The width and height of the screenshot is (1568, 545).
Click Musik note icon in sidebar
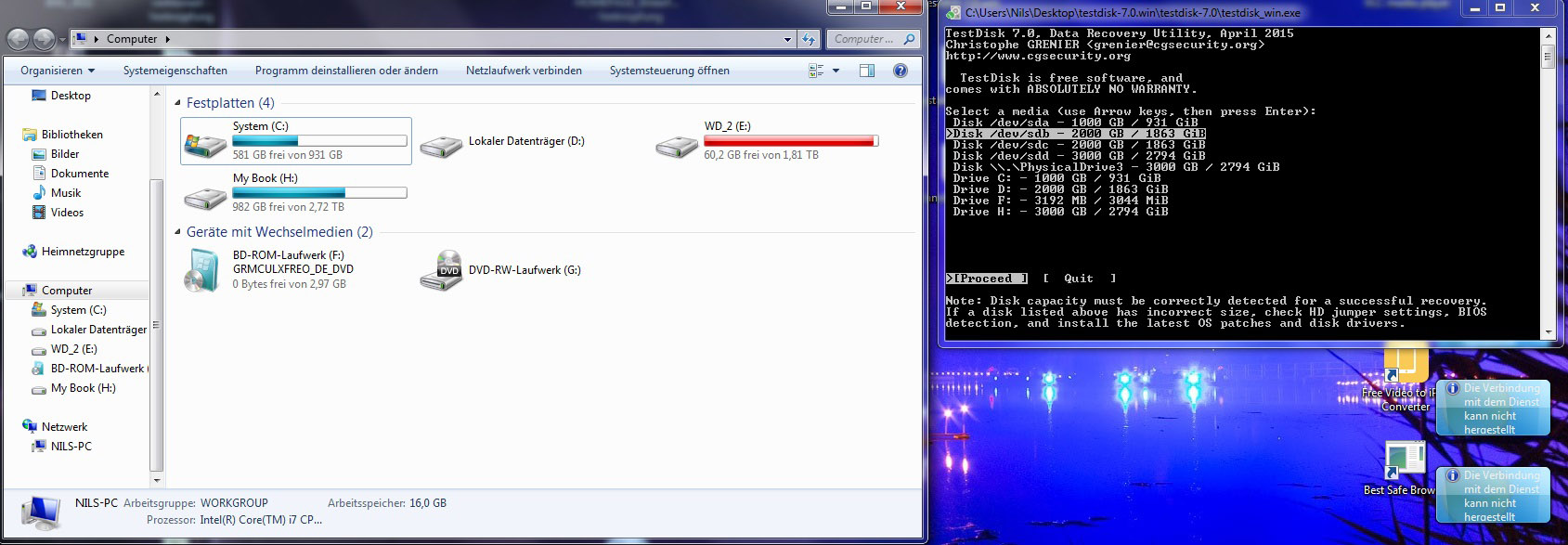[x=39, y=193]
